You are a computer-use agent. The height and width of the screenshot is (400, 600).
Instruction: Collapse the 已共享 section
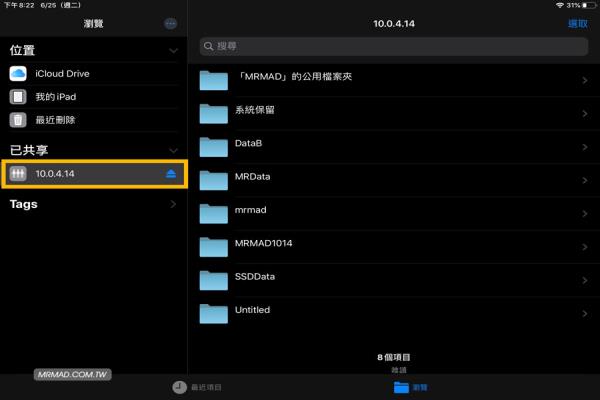pyautogui.click(x=174, y=149)
